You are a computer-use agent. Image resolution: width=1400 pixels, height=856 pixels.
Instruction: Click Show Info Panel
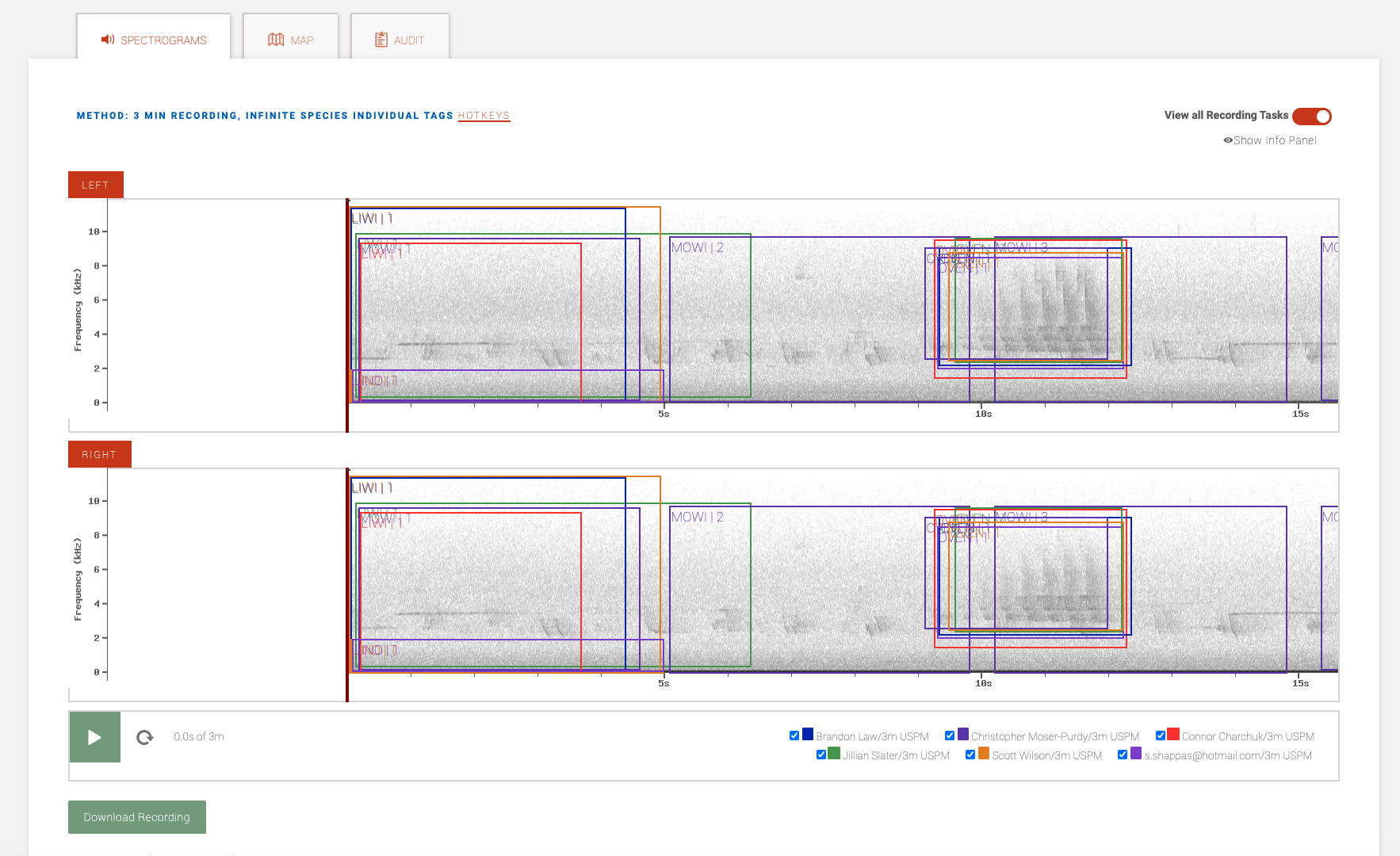click(1275, 140)
